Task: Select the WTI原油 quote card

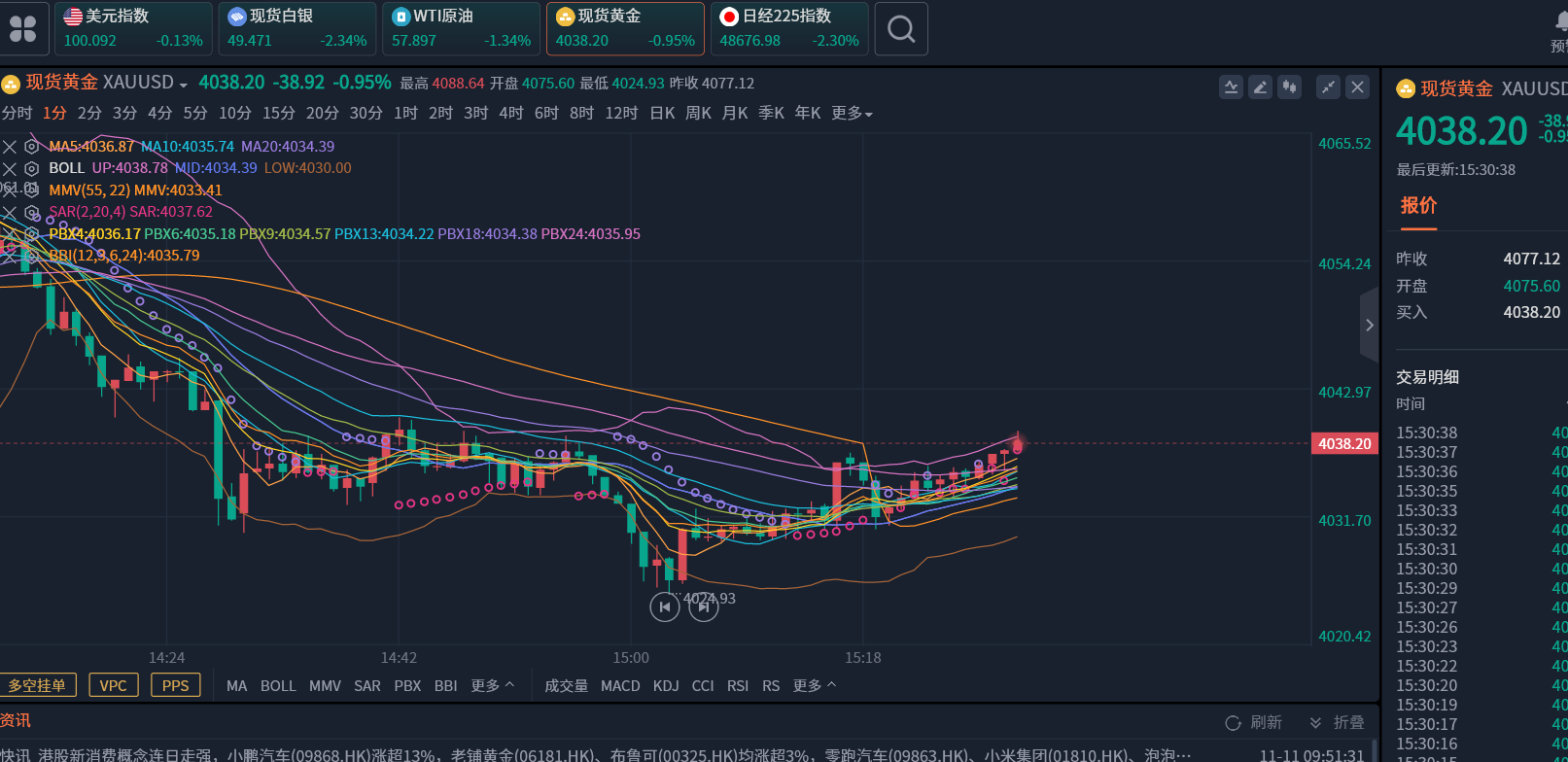Action: [x=461, y=28]
